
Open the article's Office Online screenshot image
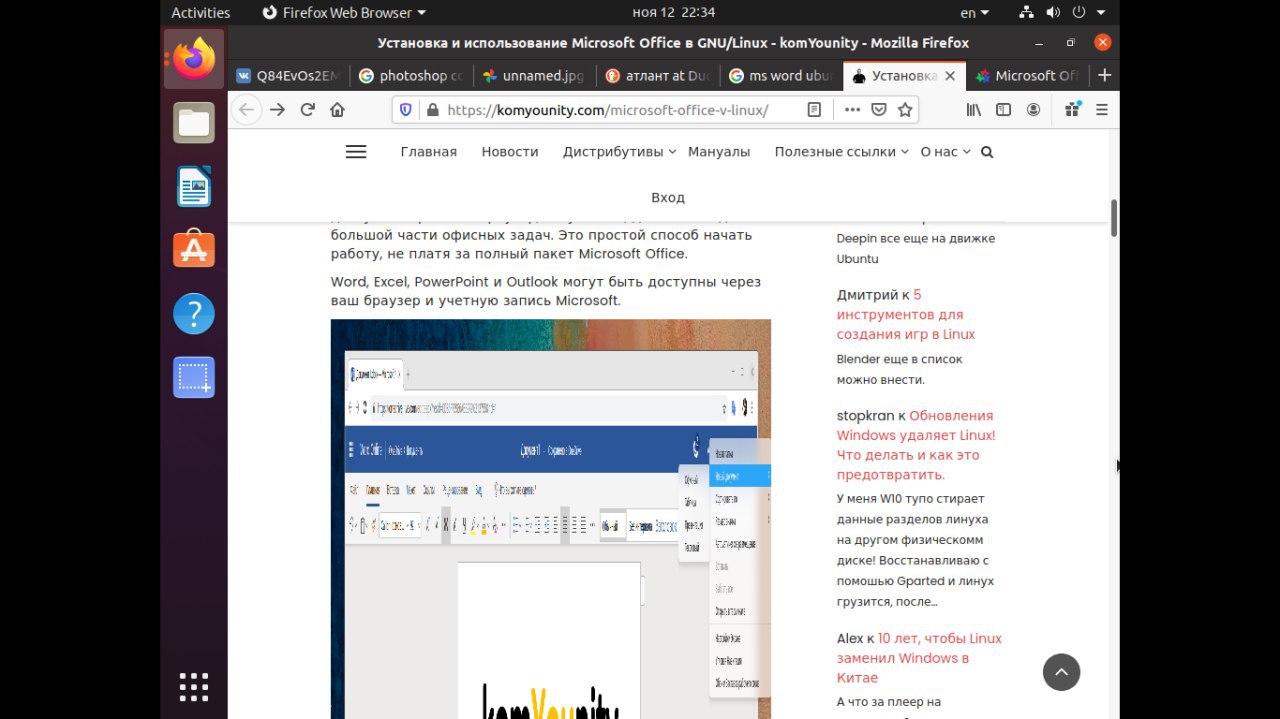[551, 519]
